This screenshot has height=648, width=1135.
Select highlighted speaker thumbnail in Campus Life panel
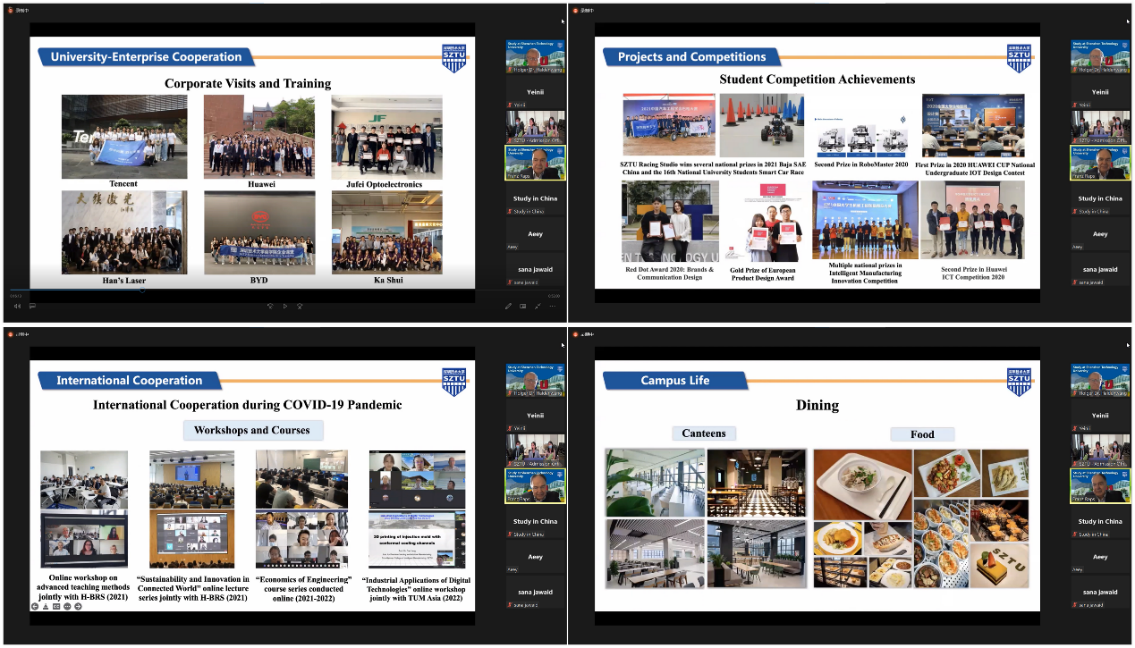tap(1100, 486)
